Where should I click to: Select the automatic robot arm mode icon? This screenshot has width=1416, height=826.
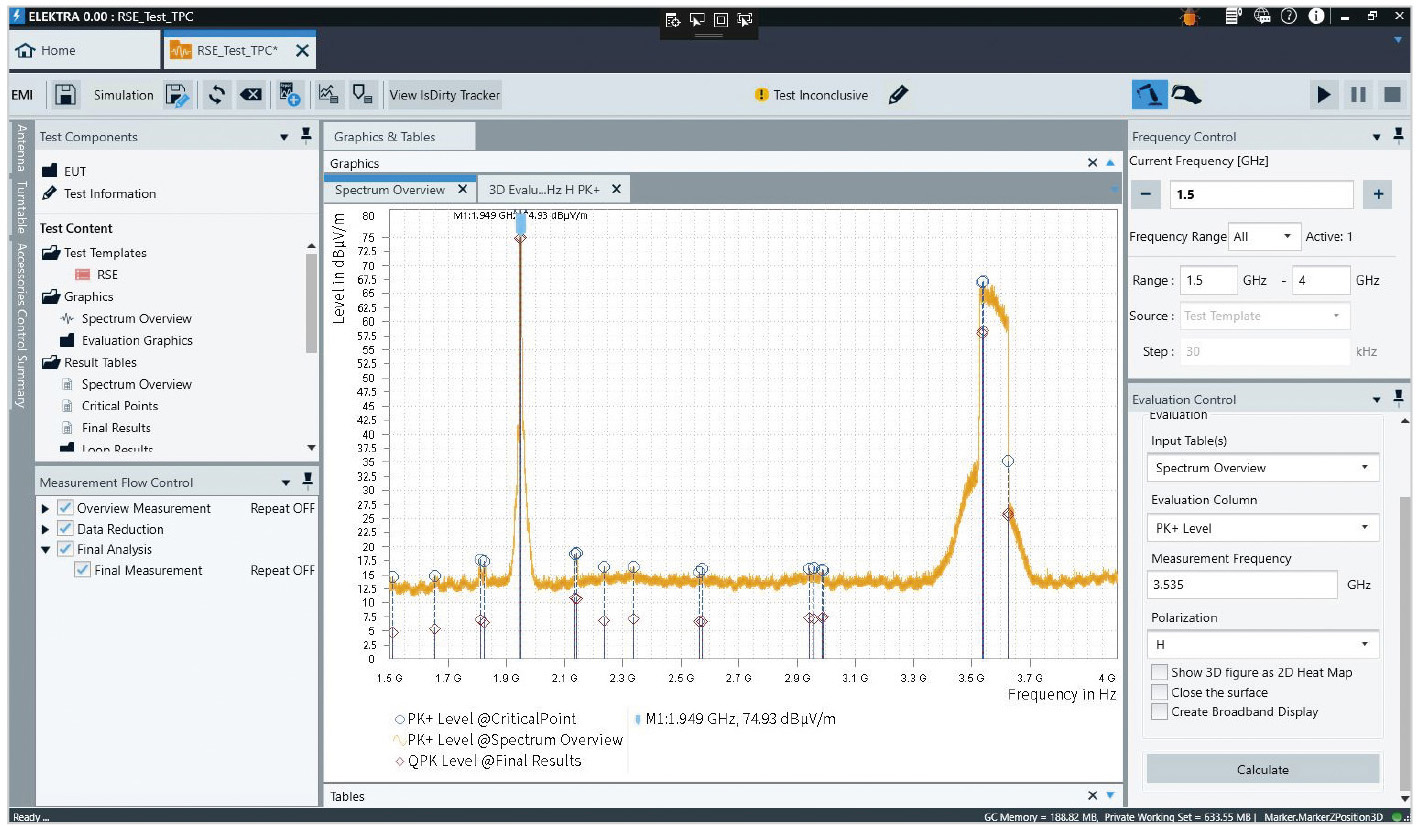pos(1150,95)
